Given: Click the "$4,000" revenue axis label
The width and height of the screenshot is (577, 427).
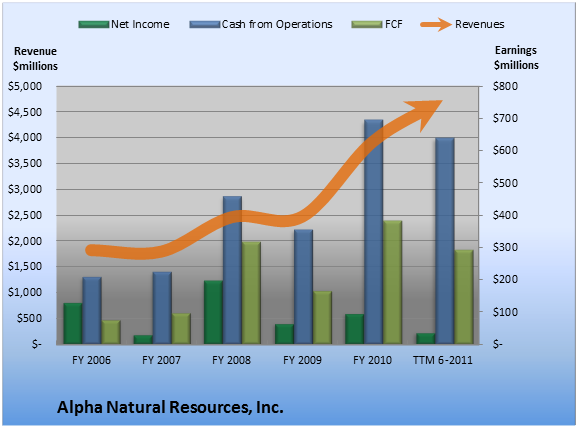Looking at the screenshot, I should coord(25,138).
